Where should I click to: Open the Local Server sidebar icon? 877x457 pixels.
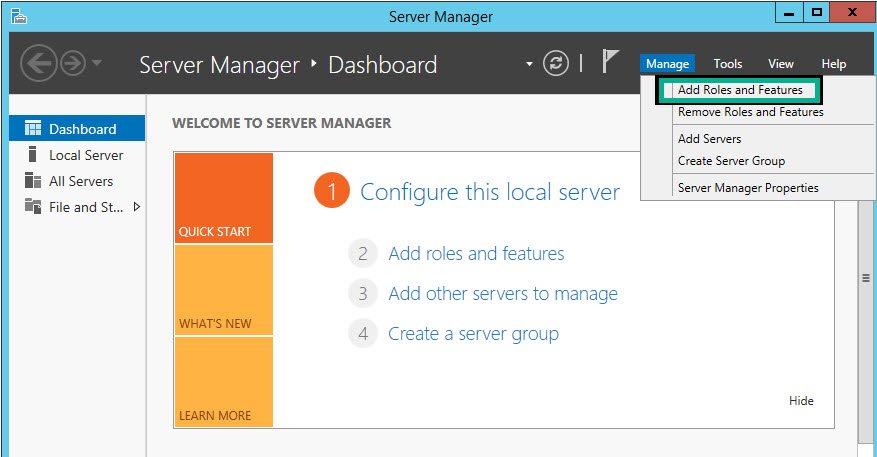click(32, 154)
